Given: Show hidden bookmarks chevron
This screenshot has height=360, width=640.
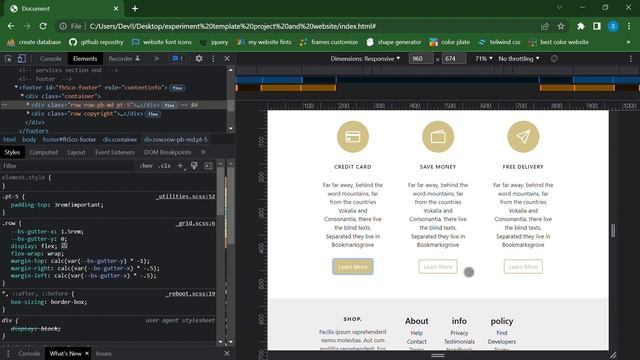Looking at the screenshot, I should (628, 42).
